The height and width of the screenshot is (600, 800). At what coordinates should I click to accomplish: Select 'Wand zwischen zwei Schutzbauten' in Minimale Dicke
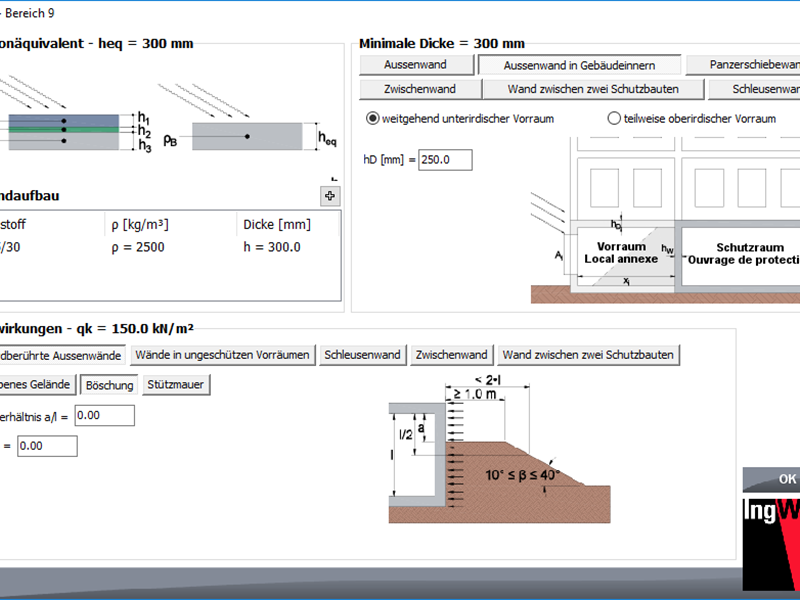coord(593,89)
